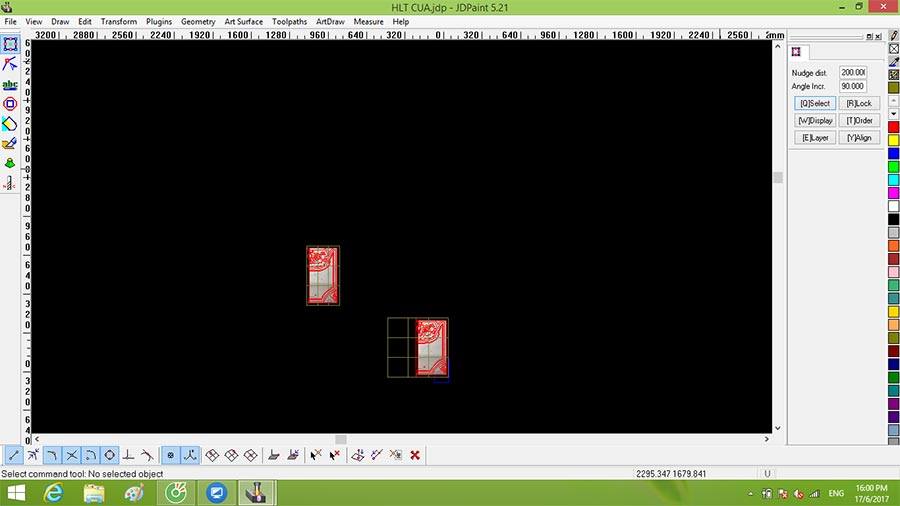Viewport: 900px width, 506px height.
Task: Click horizontal scrollbar right arrow
Action: 766,439
